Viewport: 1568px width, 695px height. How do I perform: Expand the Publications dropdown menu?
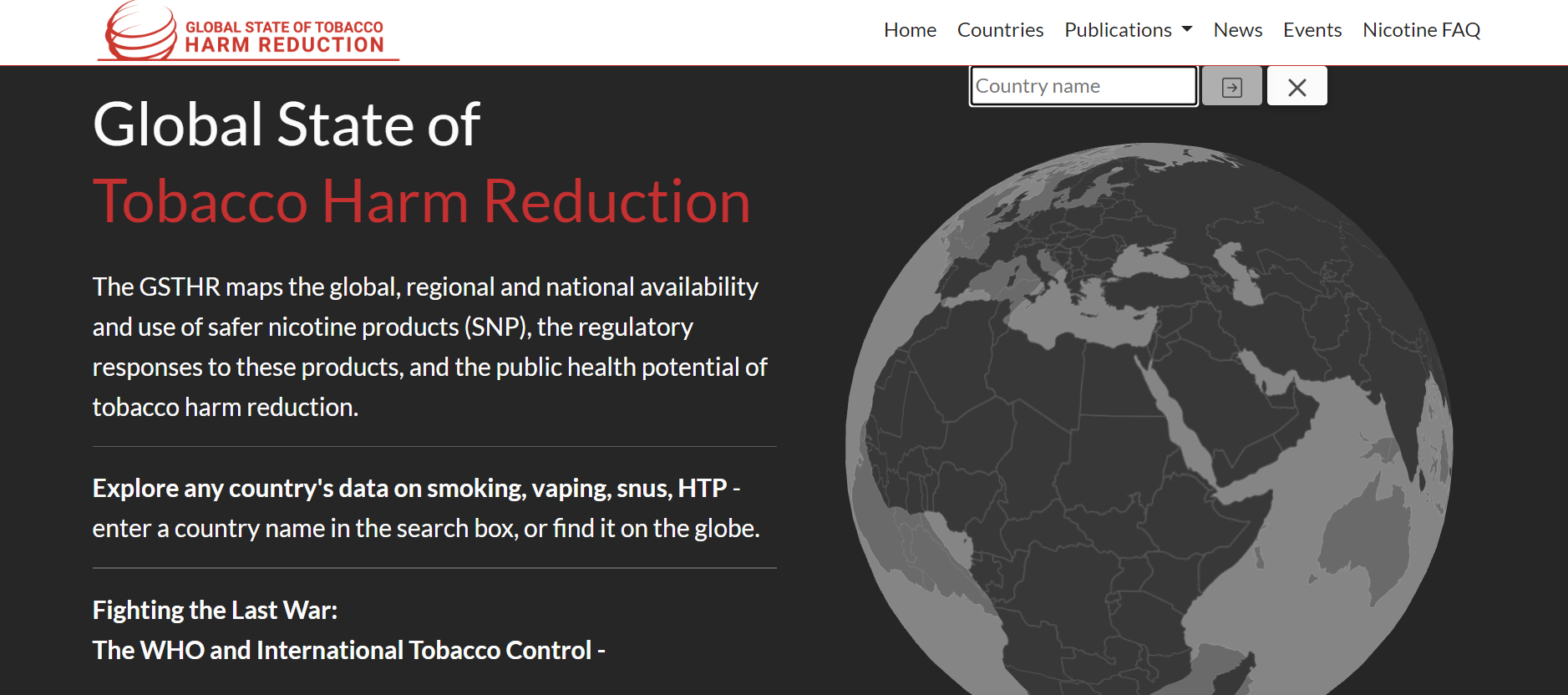[1128, 30]
